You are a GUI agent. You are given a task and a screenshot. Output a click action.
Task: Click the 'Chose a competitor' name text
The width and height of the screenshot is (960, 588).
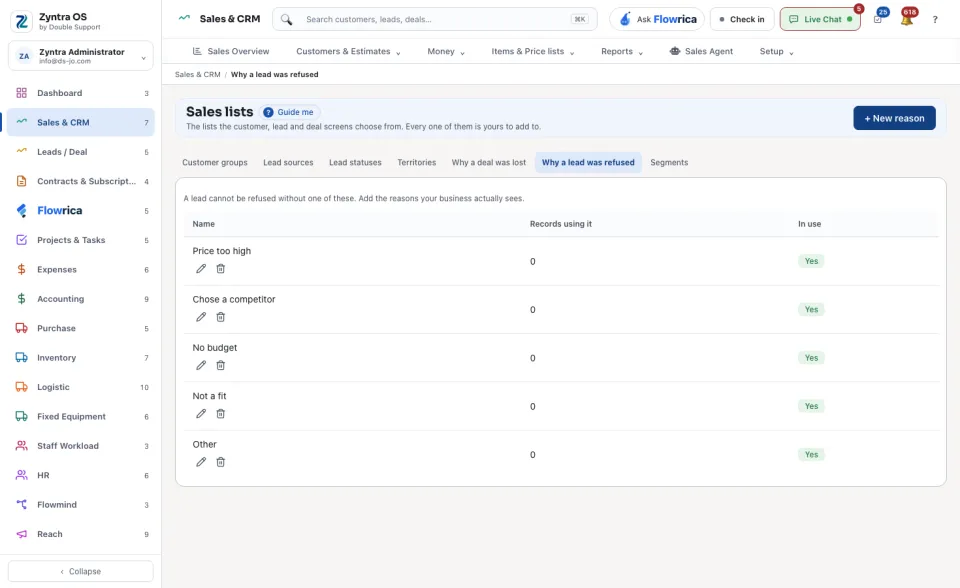point(234,300)
